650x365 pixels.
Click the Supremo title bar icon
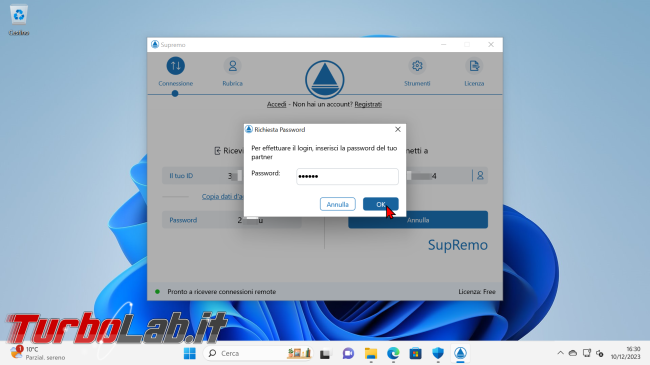point(155,44)
